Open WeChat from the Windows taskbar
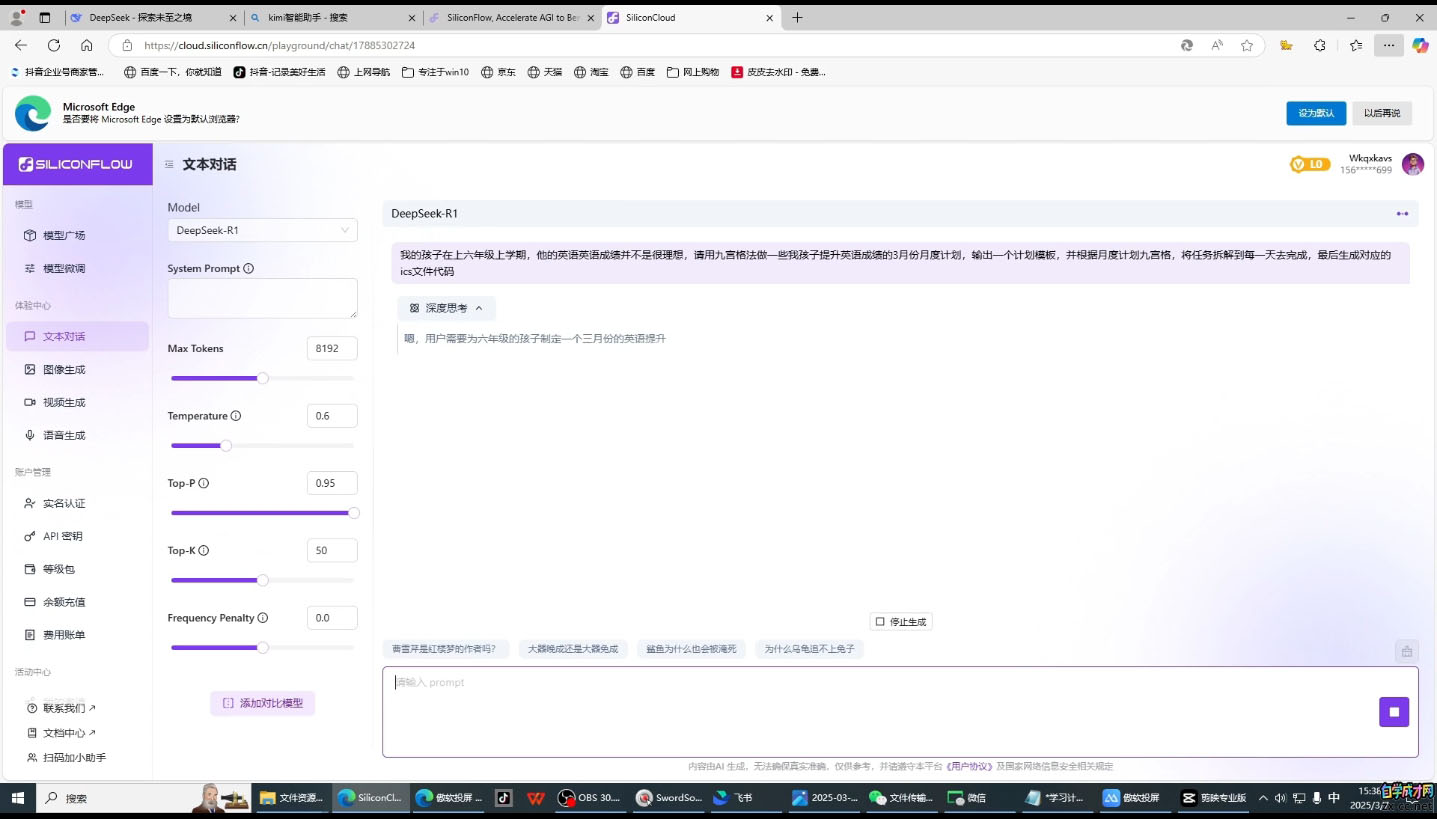This screenshot has height=819, width=1437. point(967,798)
